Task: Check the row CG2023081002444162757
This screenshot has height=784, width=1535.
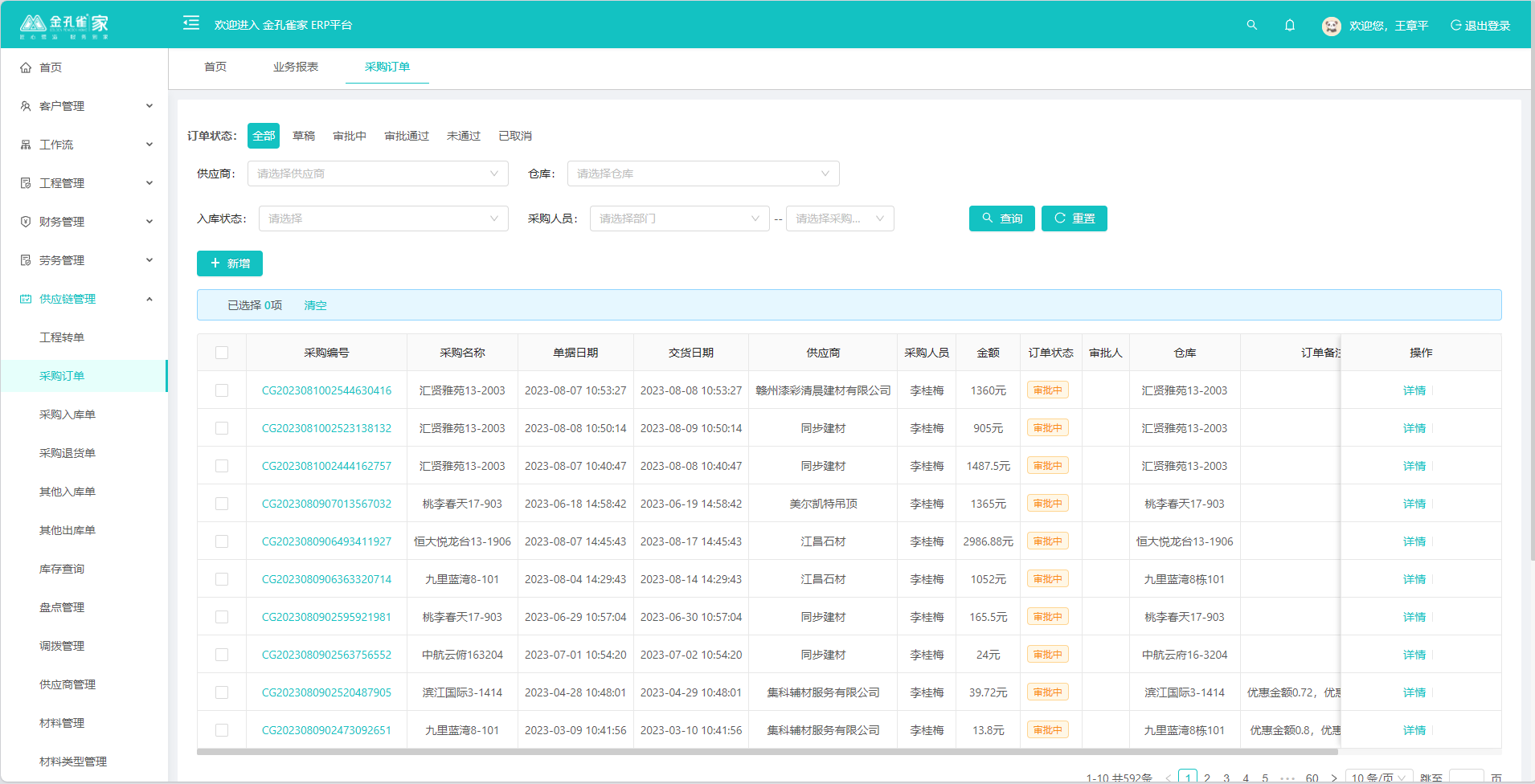Action: click(x=222, y=466)
